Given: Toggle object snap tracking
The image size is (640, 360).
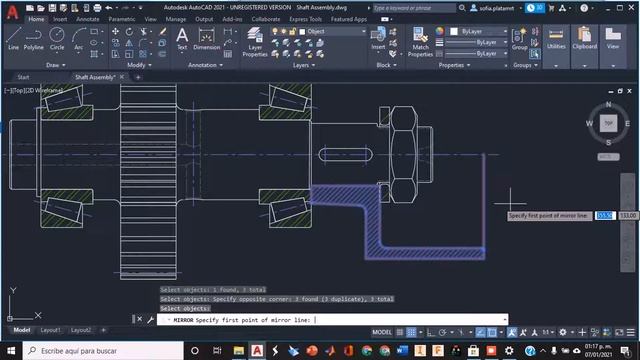Looking at the screenshot, I should tap(480, 332).
